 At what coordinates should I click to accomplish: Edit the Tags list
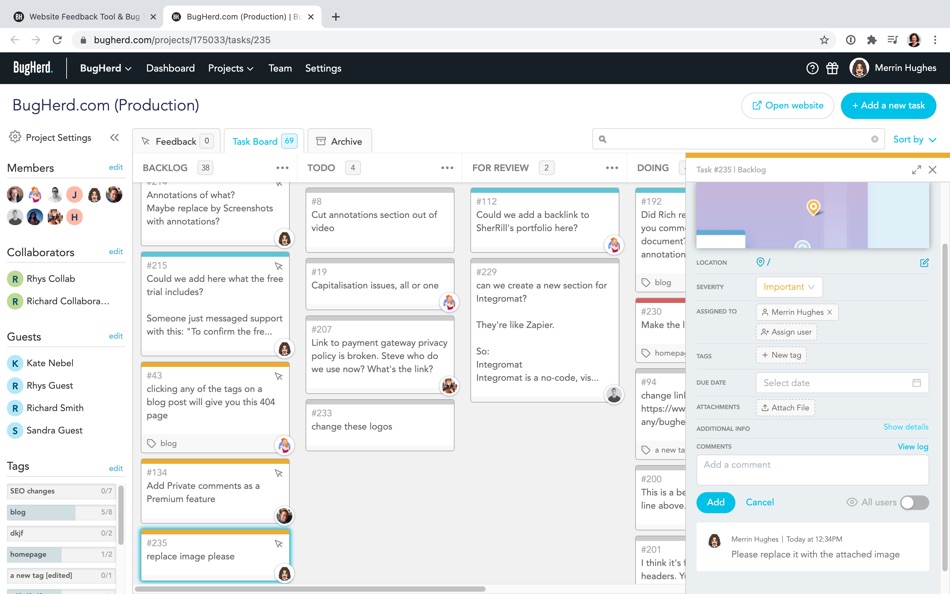click(116, 469)
